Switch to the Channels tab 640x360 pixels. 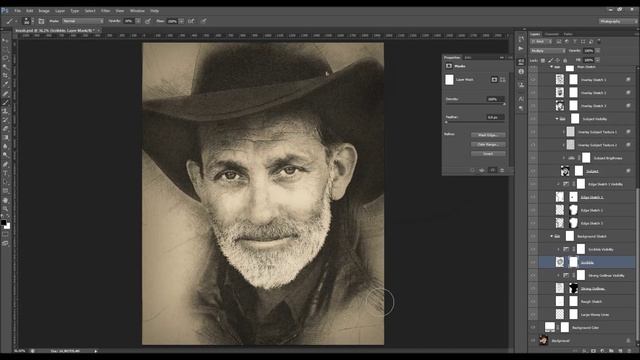click(x=552, y=34)
